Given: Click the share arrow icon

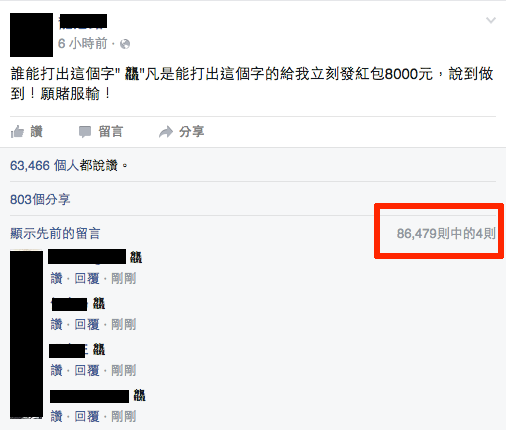Looking at the screenshot, I should point(166,132).
